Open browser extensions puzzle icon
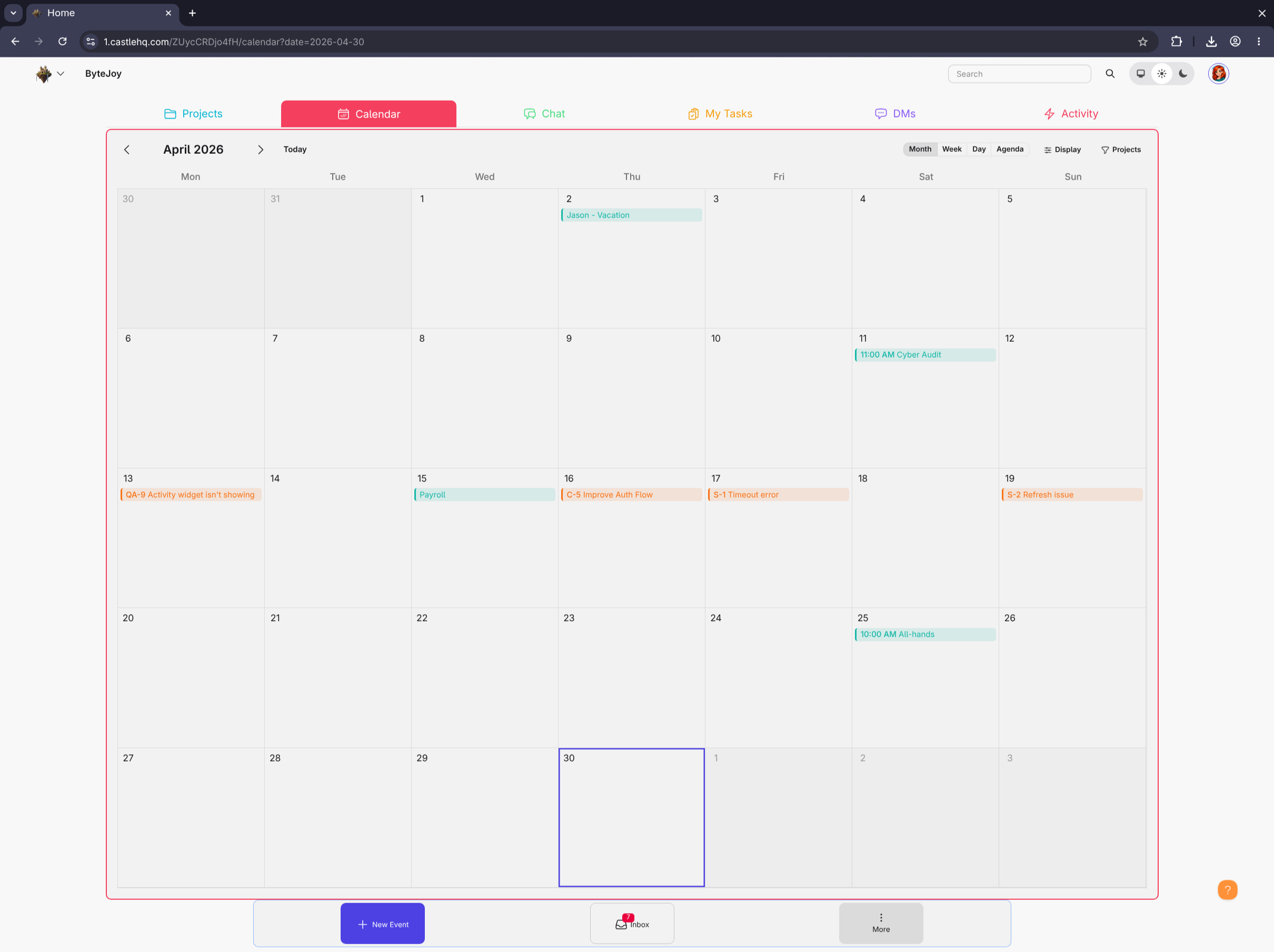 click(1176, 42)
